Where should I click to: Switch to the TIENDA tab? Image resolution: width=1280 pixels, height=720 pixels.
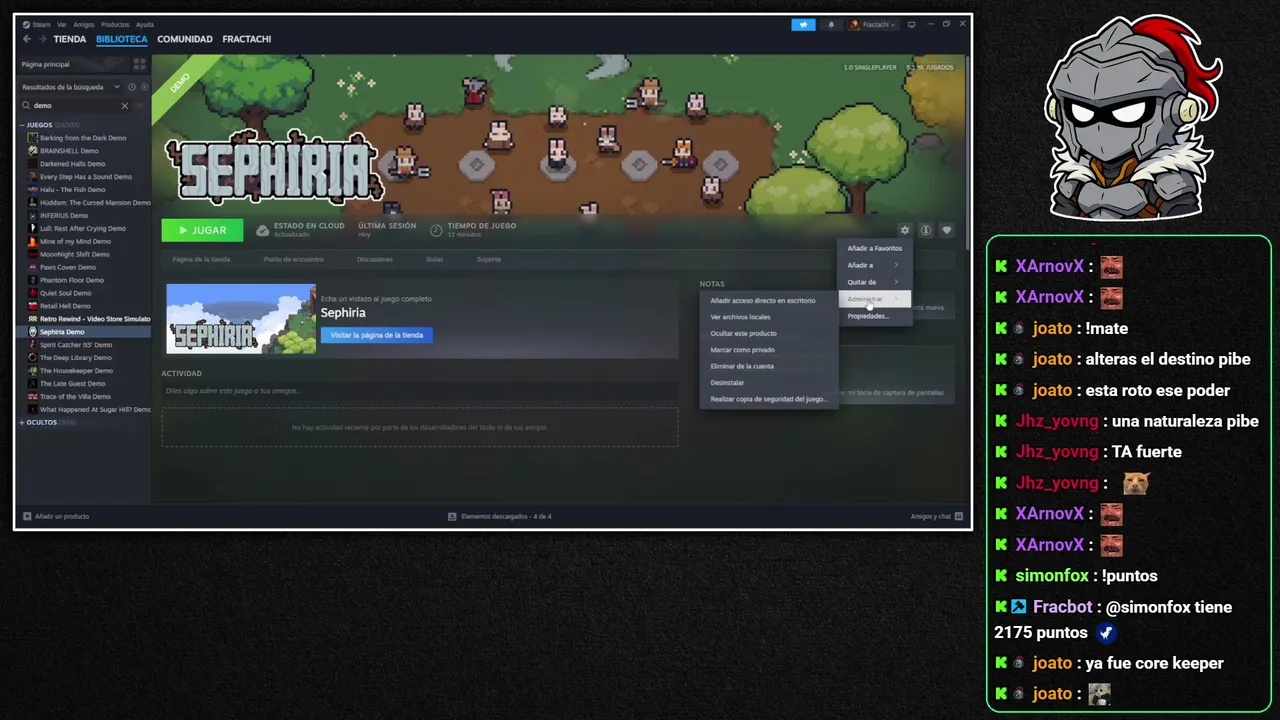click(x=70, y=39)
